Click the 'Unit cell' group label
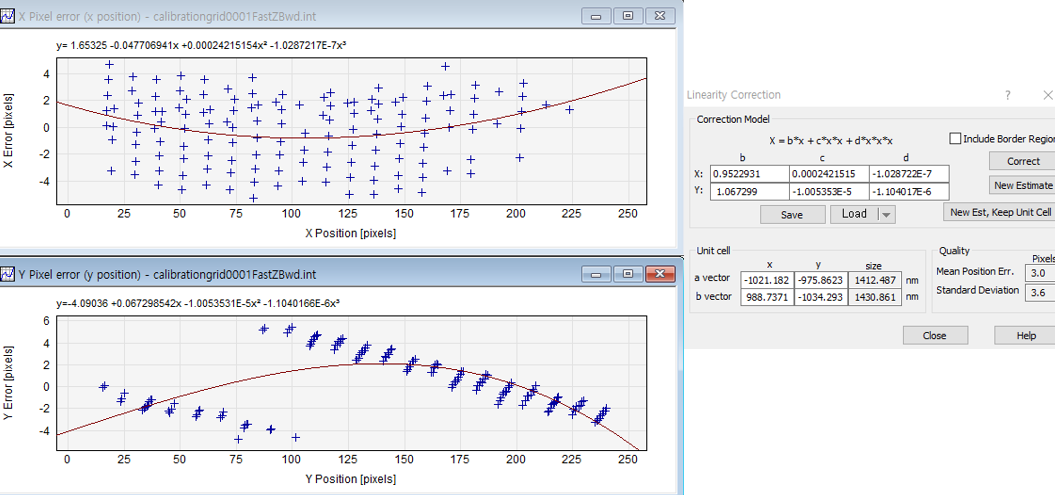This screenshot has height=495, width=1055. tap(713, 250)
